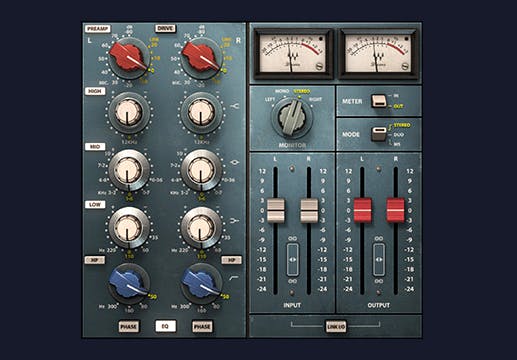Select LEFT on the monitor selector
Image resolution: width=517 pixels, height=360 pixels.
click(x=270, y=99)
